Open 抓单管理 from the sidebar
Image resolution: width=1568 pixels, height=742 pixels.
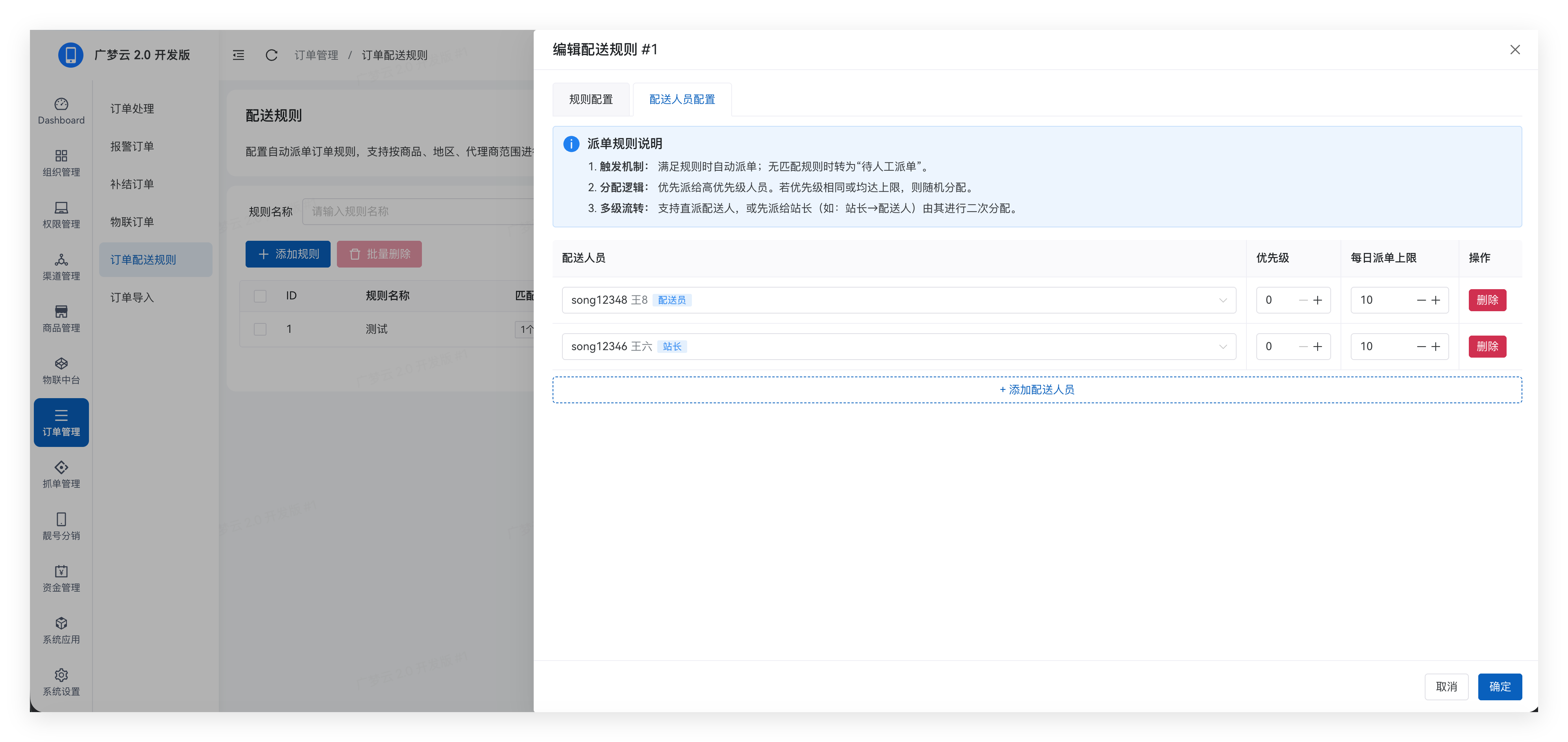61,474
